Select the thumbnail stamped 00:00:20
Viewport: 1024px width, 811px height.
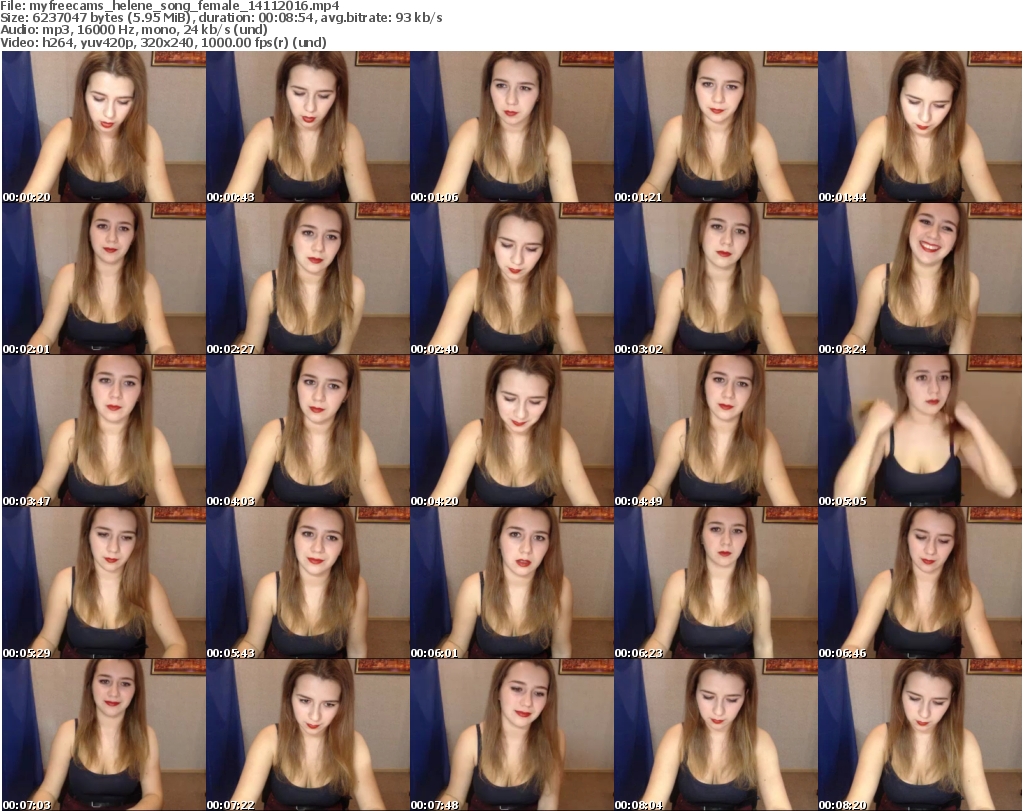pyautogui.click(x=104, y=127)
